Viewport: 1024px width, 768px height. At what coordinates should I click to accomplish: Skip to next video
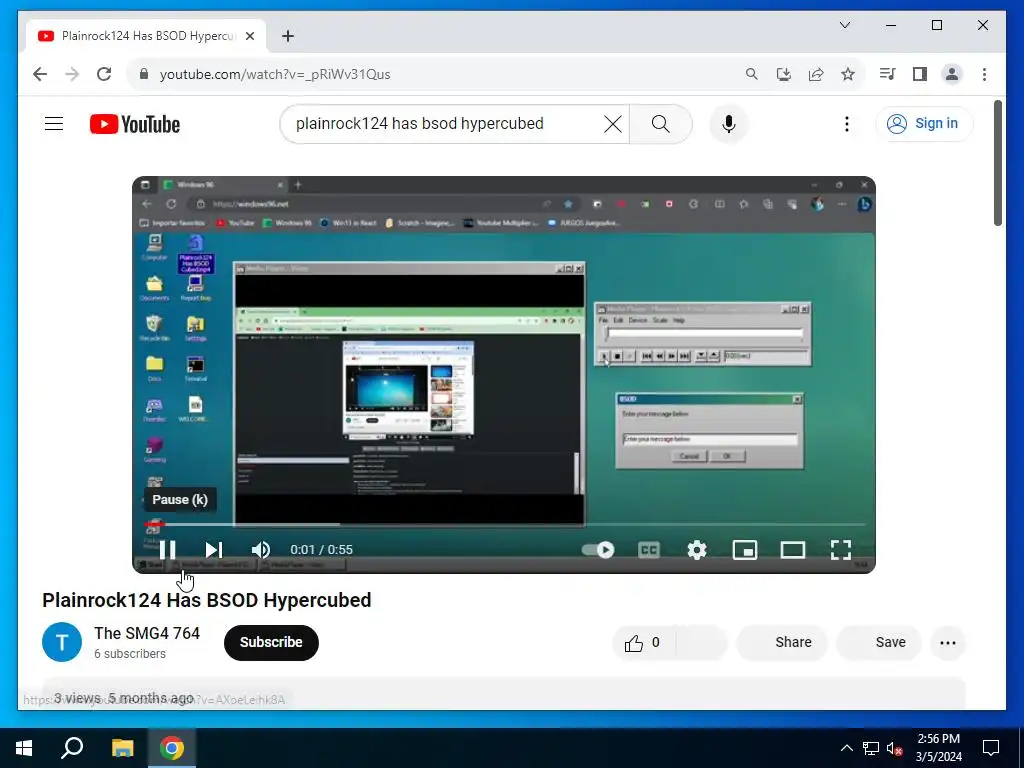pyautogui.click(x=214, y=550)
